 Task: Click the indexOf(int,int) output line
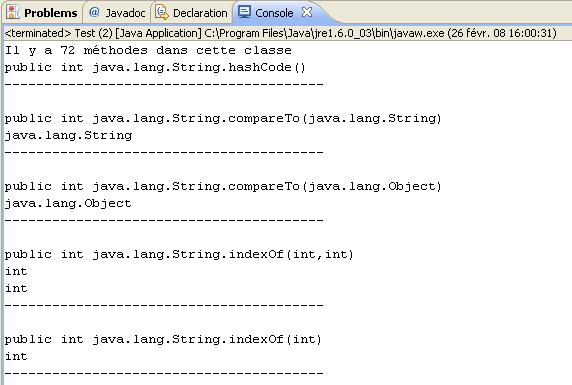[179, 254]
